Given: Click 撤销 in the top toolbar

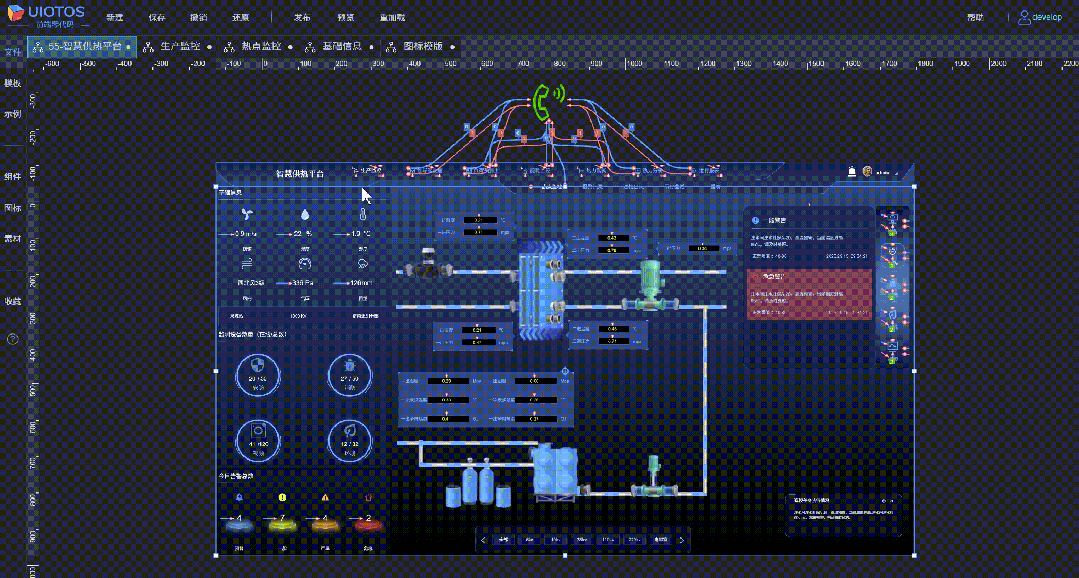Looking at the screenshot, I should 198,18.
